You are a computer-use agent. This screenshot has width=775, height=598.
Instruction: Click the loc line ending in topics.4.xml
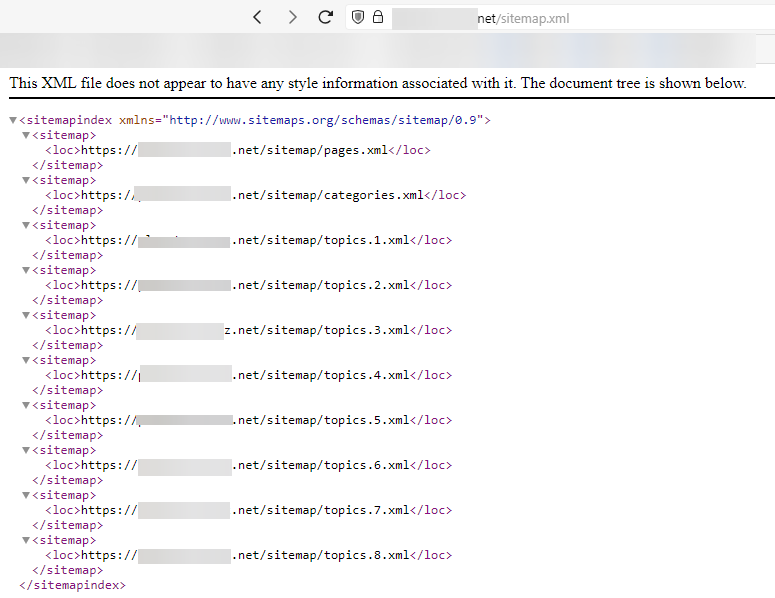pyautogui.click(x=249, y=375)
